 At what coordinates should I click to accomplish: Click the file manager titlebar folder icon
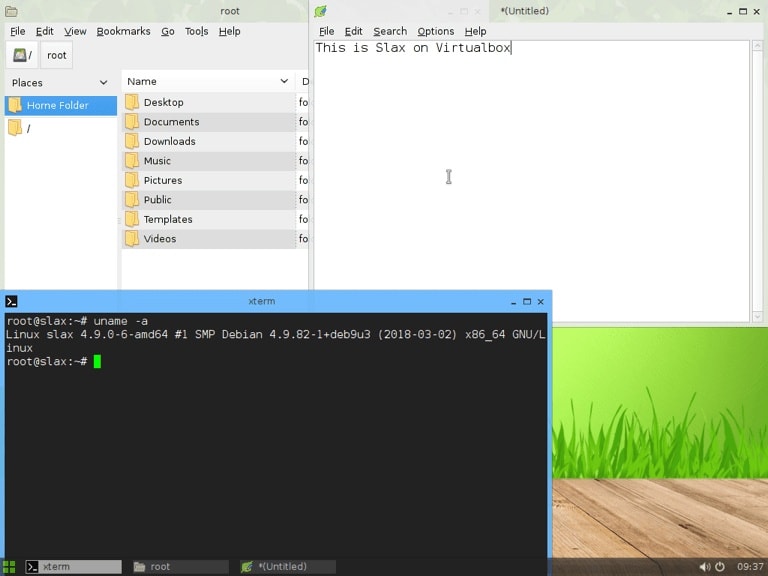(x=11, y=11)
